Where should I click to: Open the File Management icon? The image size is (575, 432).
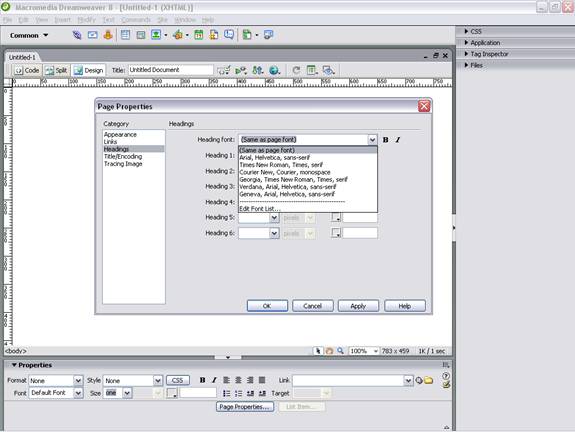click(x=258, y=70)
